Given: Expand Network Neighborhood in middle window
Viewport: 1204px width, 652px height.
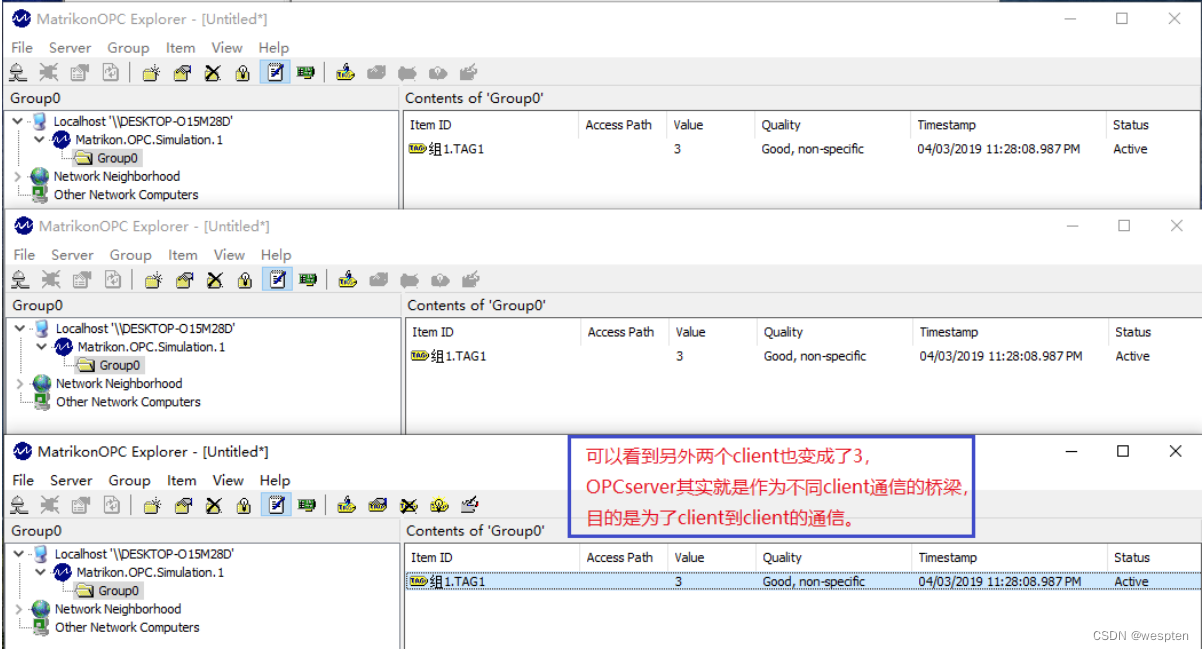Looking at the screenshot, I should [20, 384].
